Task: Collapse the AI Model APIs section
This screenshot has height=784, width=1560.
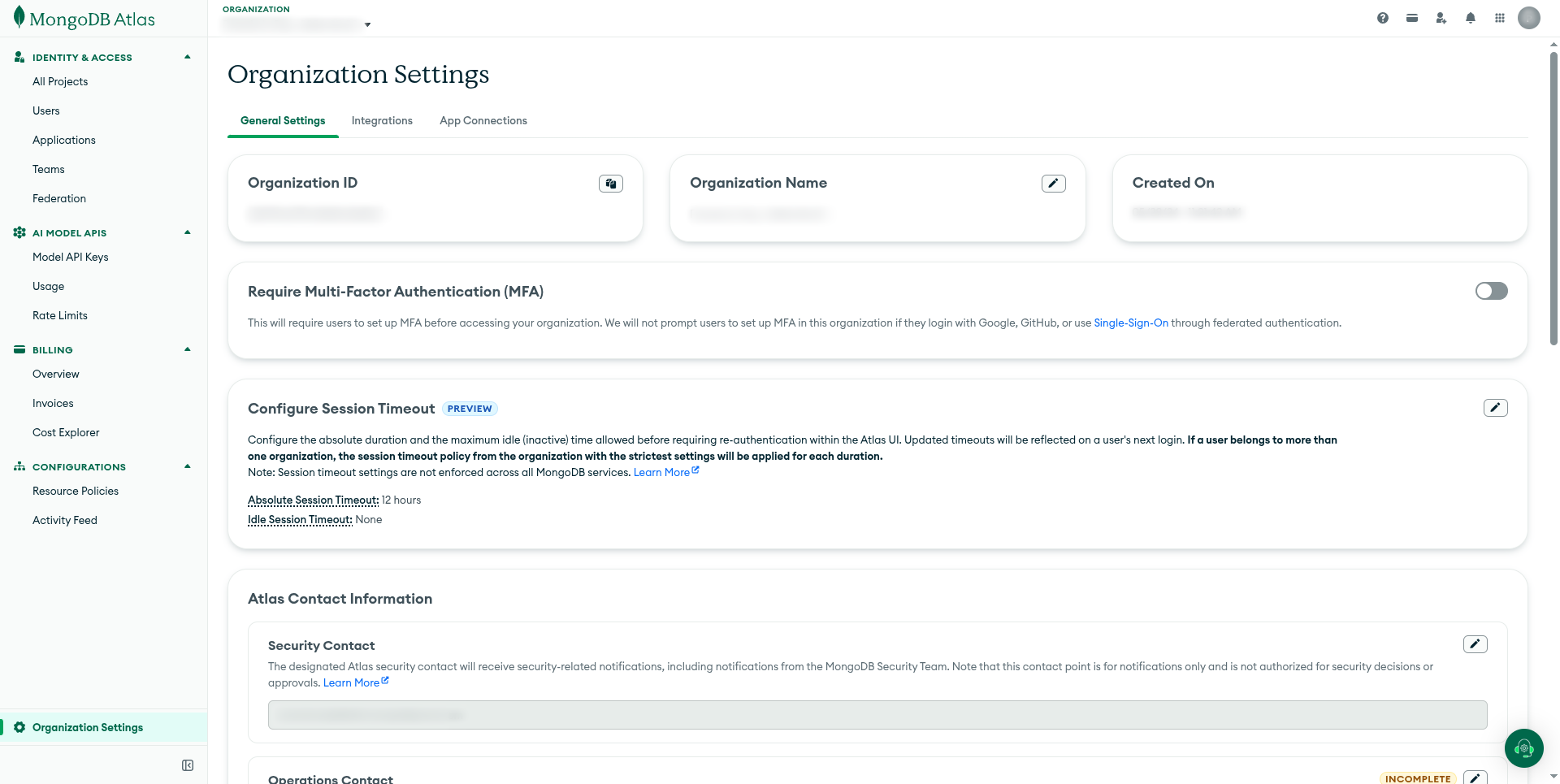Action: pos(188,232)
